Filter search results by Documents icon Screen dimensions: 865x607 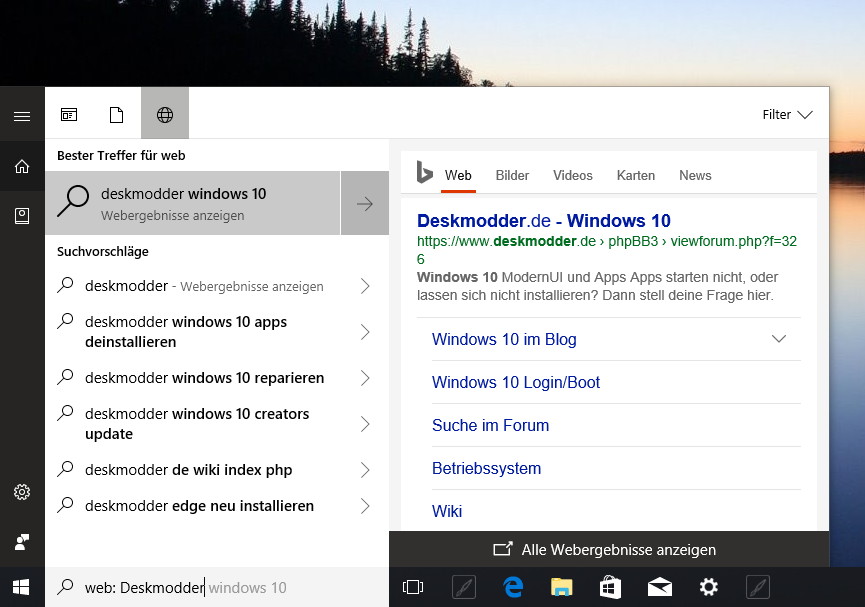(x=116, y=115)
